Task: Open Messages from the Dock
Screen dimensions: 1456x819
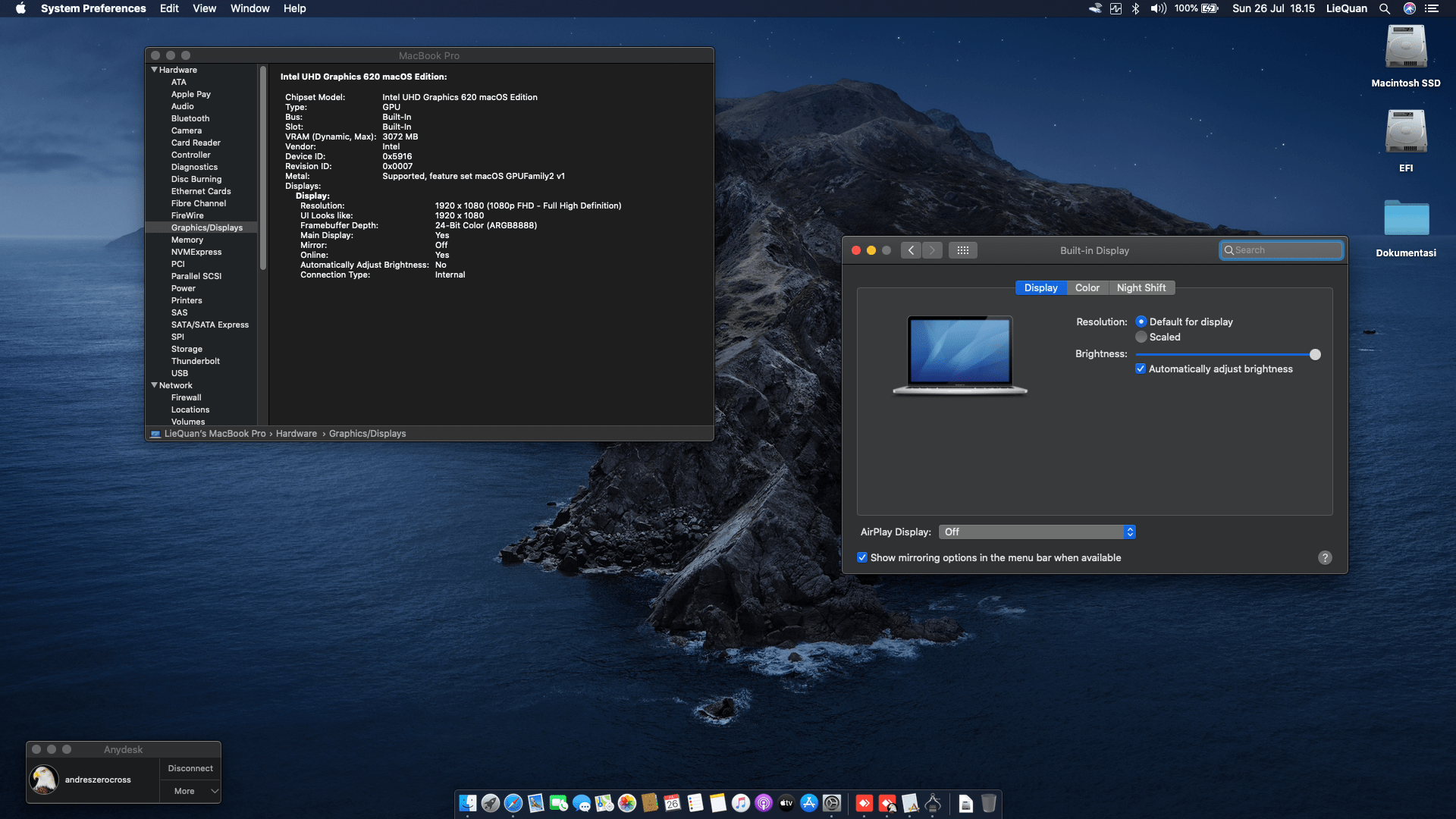Action: [x=582, y=803]
